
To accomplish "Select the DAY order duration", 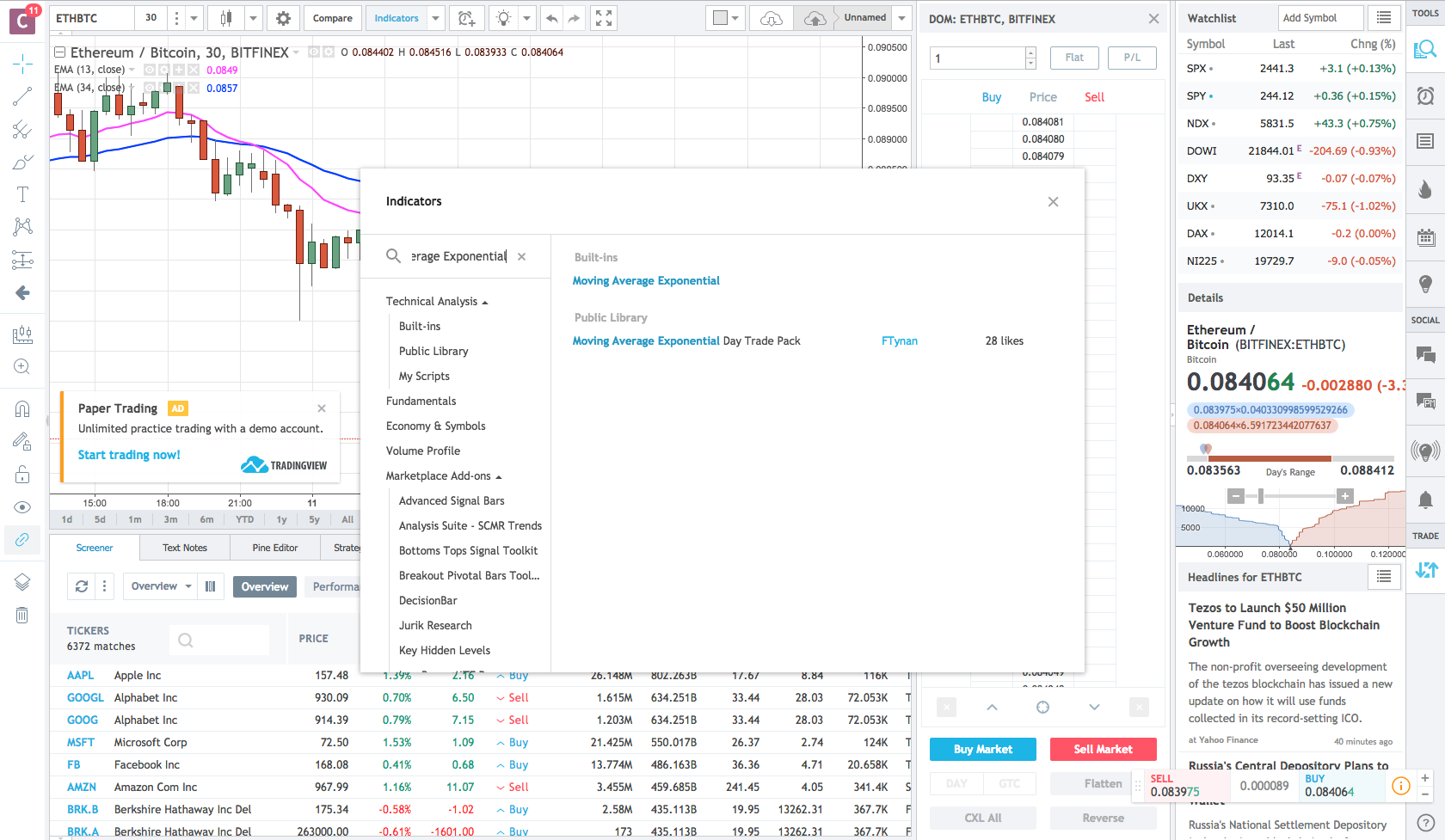I will pos(956,783).
